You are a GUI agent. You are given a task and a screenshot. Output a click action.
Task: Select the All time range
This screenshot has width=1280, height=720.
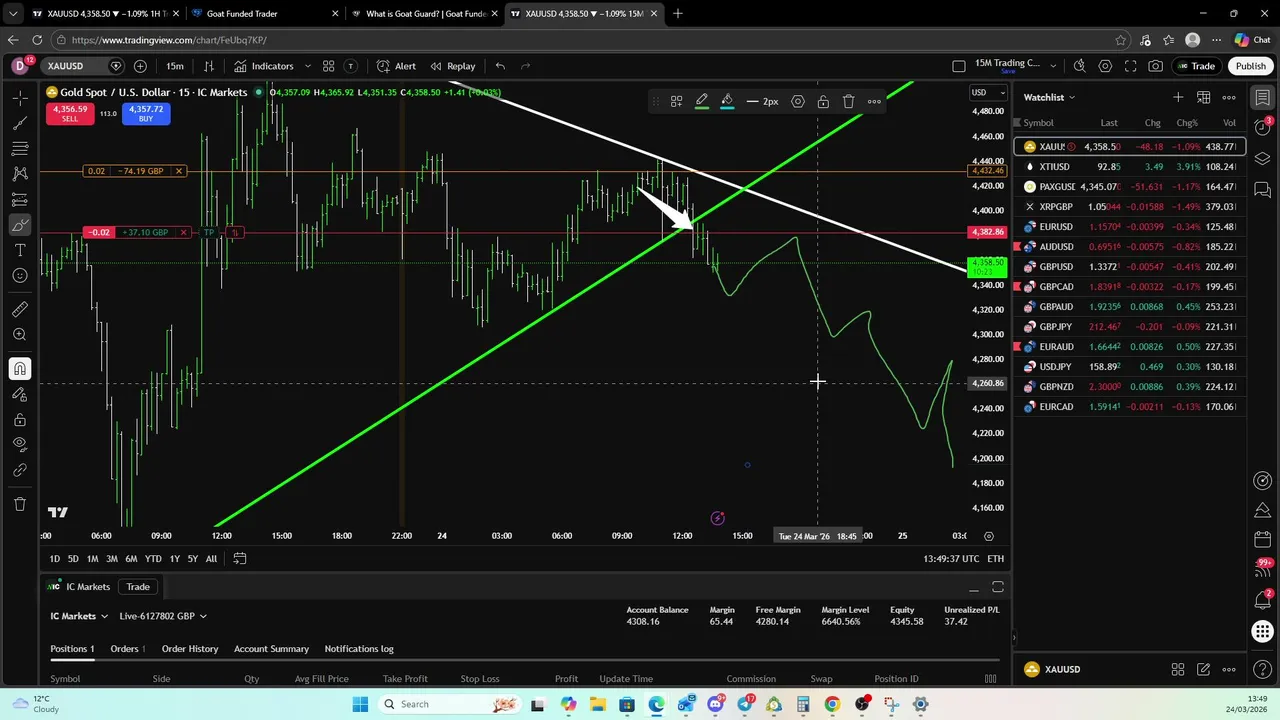[x=211, y=559]
